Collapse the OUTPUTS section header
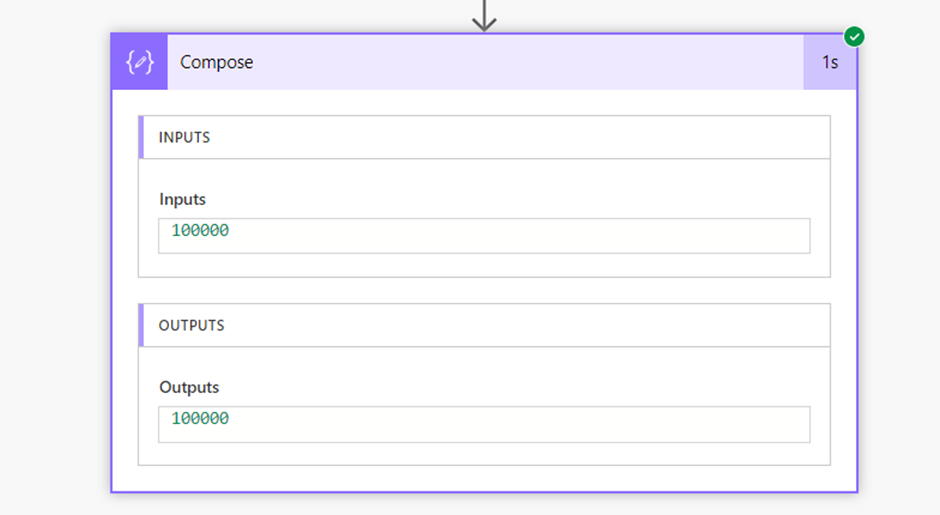Image resolution: width=940 pixels, height=515 pixels. [191, 325]
